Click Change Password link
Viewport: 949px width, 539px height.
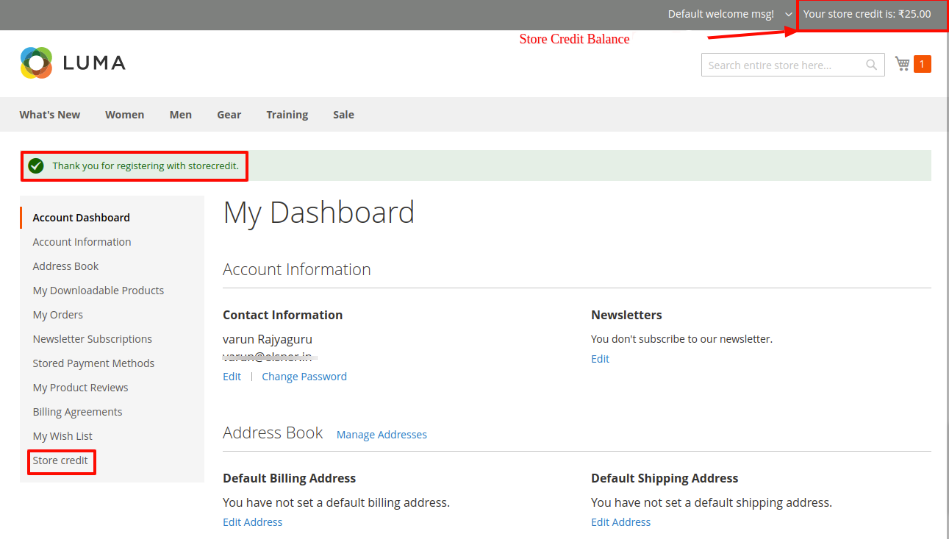point(304,377)
